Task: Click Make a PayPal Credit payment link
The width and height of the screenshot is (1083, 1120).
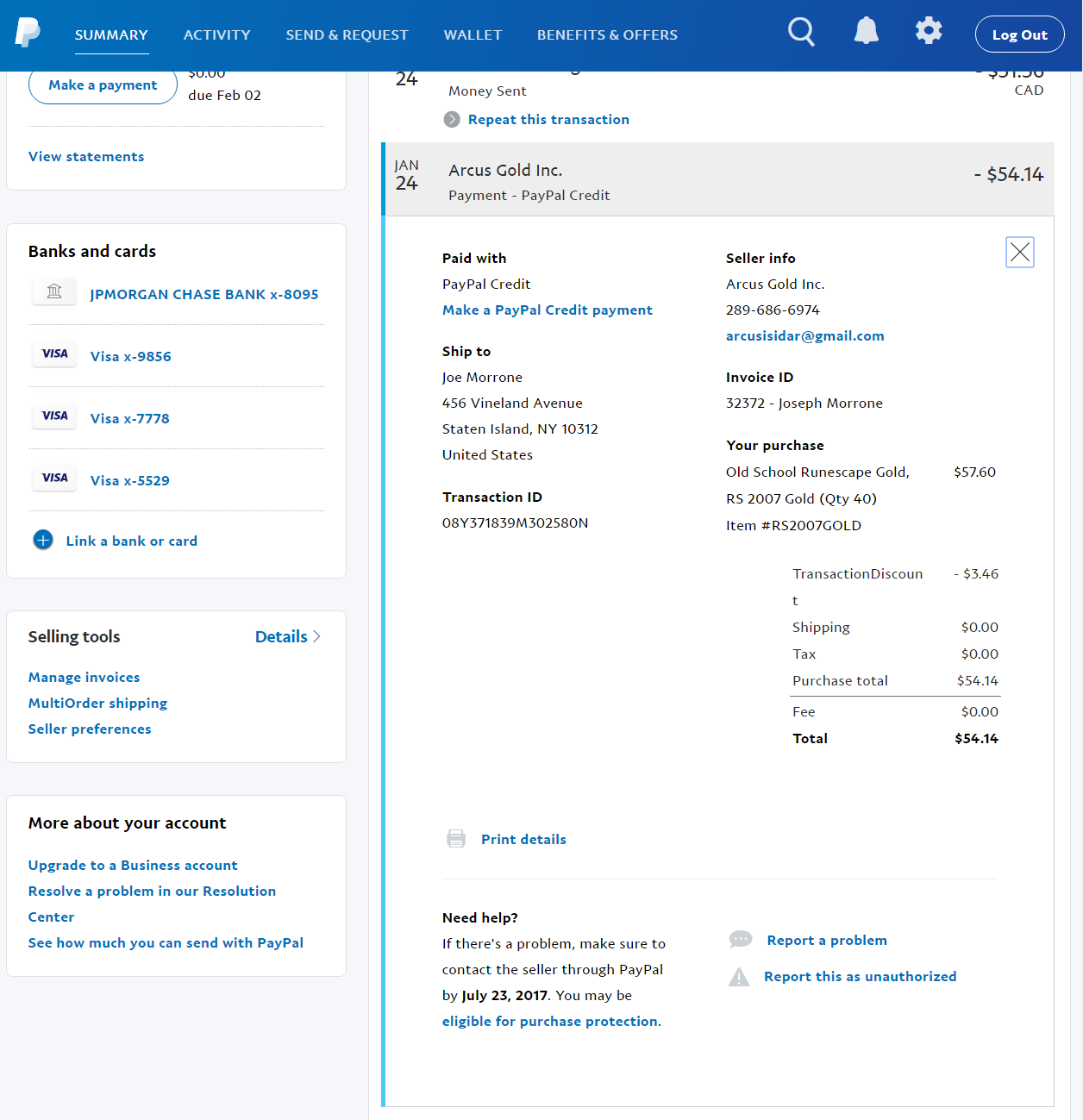Action: click(x=548, y=310)
